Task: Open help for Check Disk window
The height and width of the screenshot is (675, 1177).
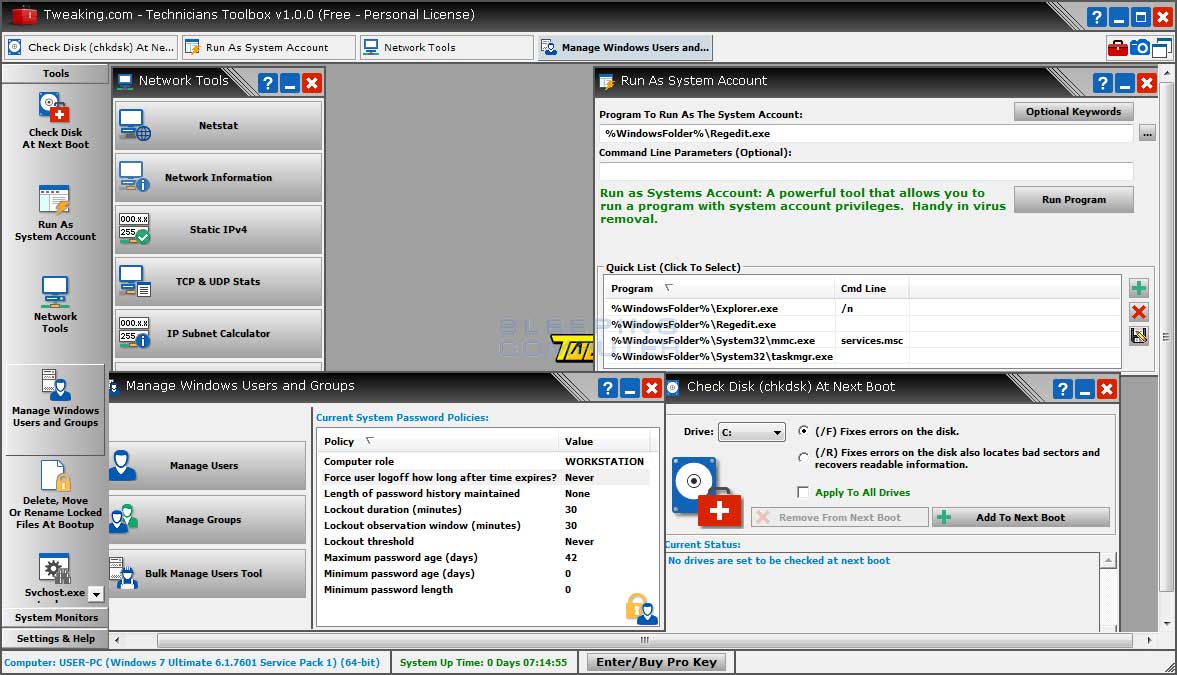Action: click(x=1062, y=388)
